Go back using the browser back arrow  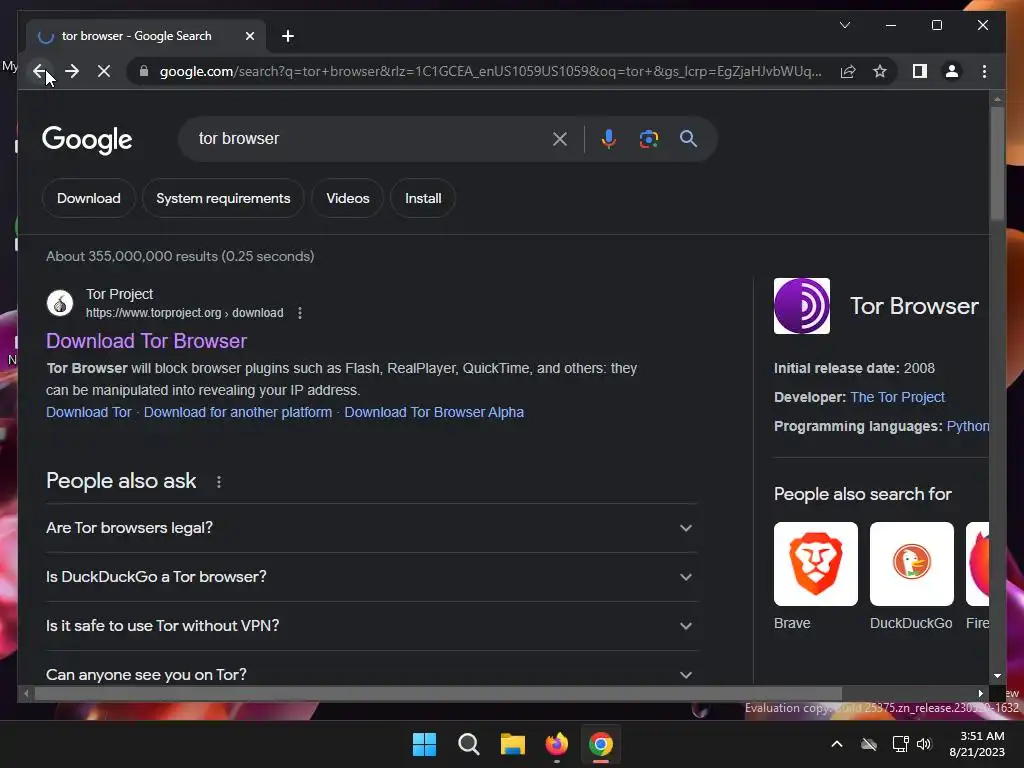pyautogui.click(x=40, y=71)
